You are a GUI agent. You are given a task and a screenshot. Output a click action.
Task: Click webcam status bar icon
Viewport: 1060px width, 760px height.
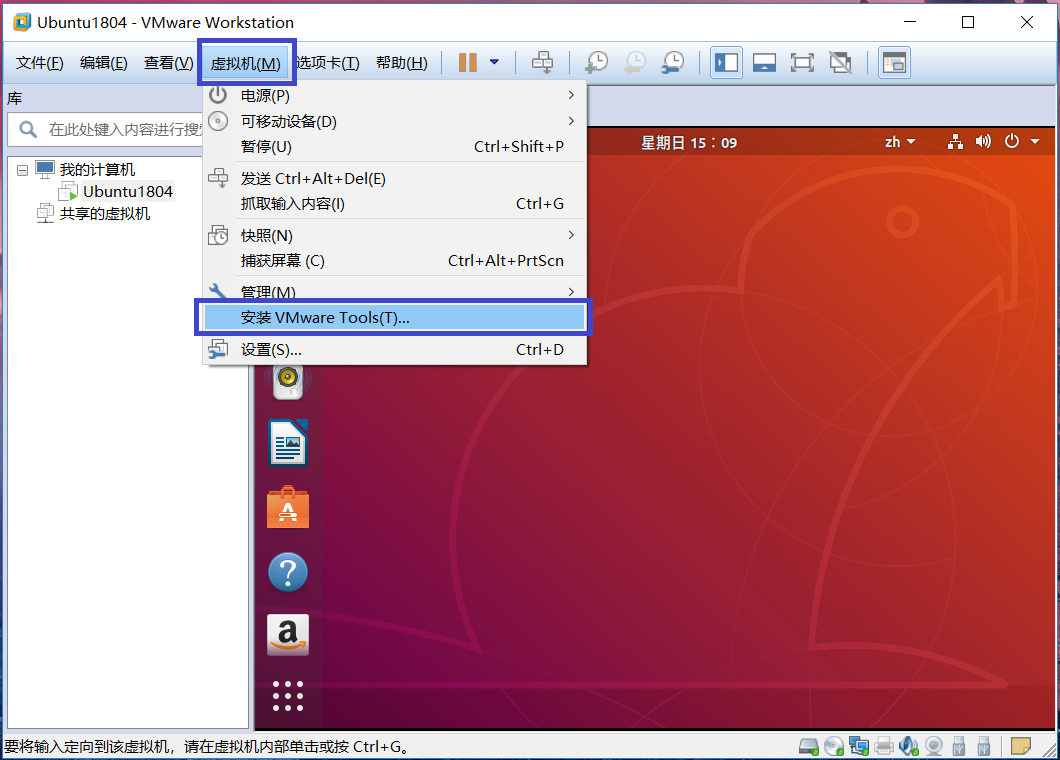[x=934, y=746]
